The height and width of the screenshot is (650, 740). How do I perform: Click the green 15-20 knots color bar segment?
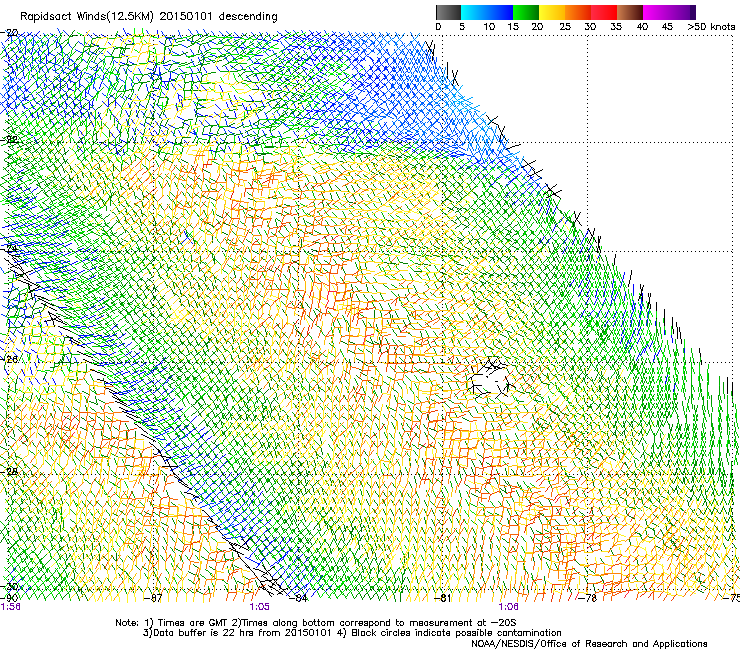click(x=526, y=12)
